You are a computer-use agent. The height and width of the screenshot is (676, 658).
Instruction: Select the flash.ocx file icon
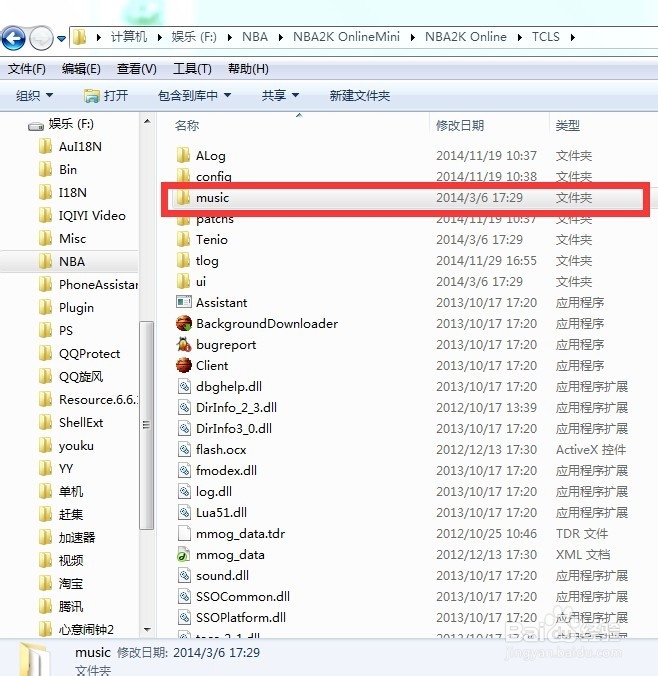point(184,449)
